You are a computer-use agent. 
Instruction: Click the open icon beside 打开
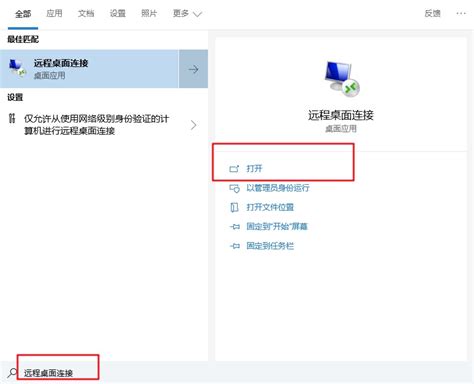[x=234, y=169]
